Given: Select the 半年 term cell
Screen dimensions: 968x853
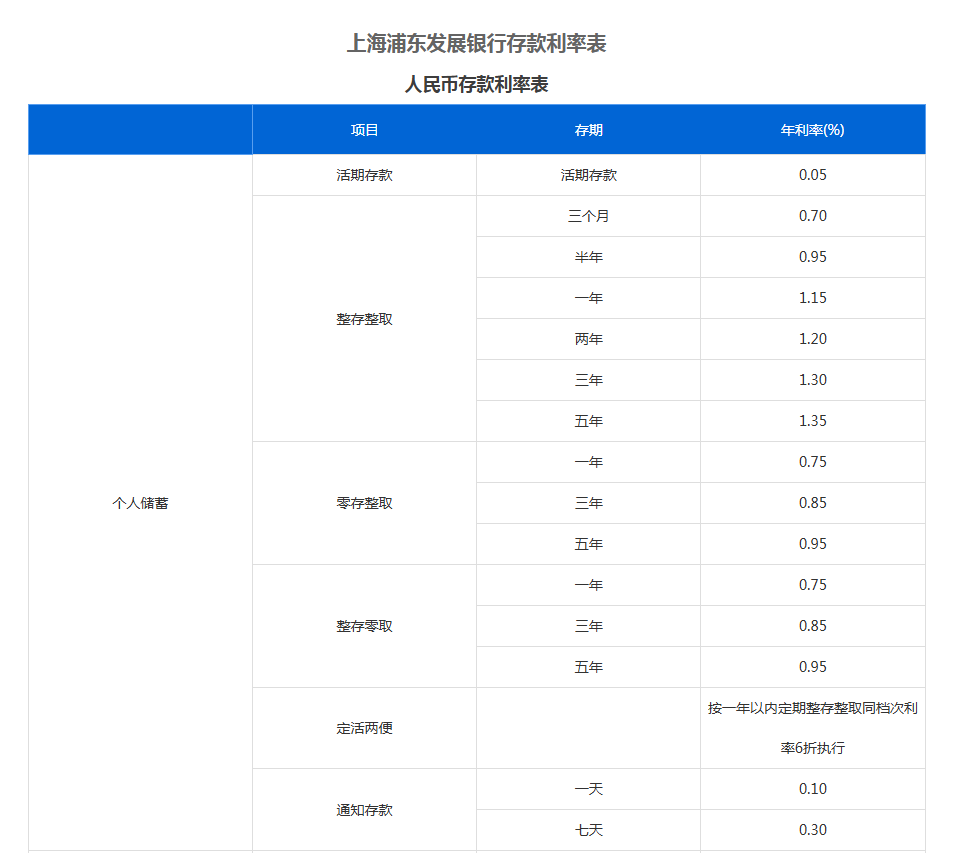Looking at the screenshot, I should 588,257.
